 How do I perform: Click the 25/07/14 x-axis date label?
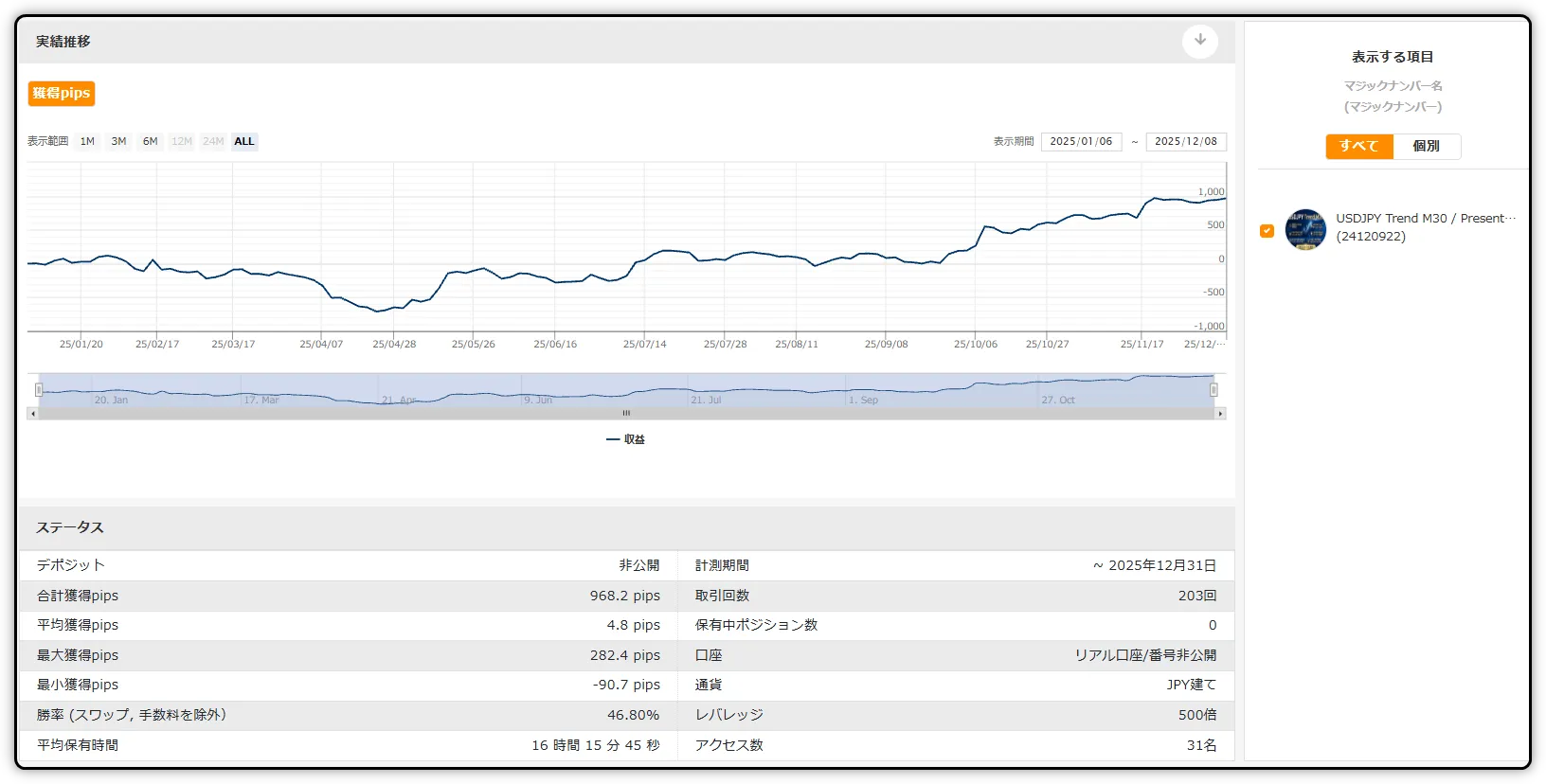coord(645,344)
